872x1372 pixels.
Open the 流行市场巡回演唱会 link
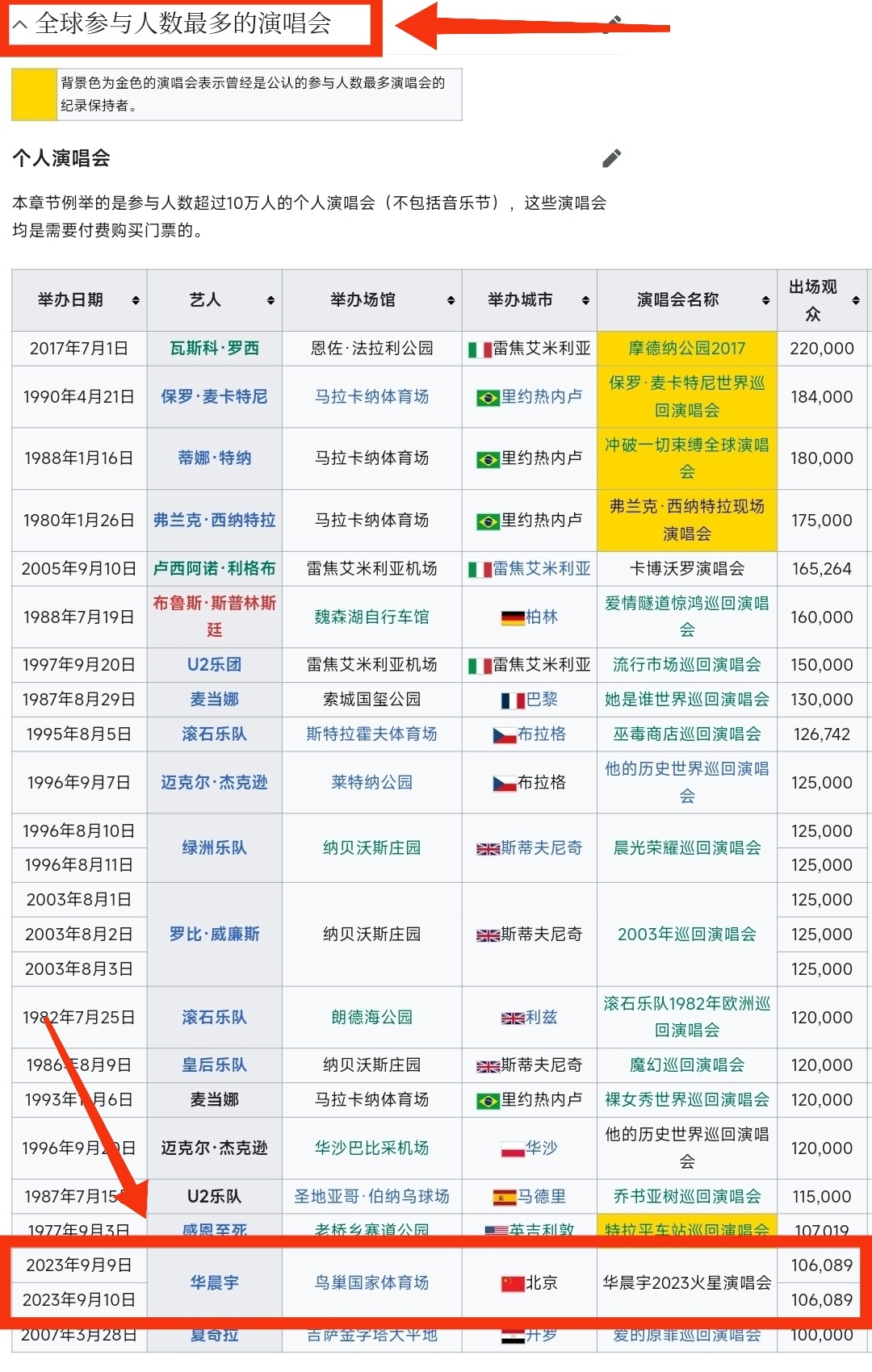(687, 665)
